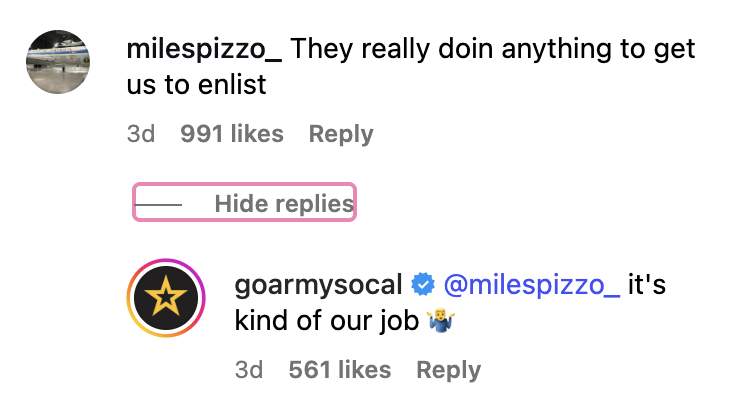Click the word "it's" in the reply

[647, 285]
